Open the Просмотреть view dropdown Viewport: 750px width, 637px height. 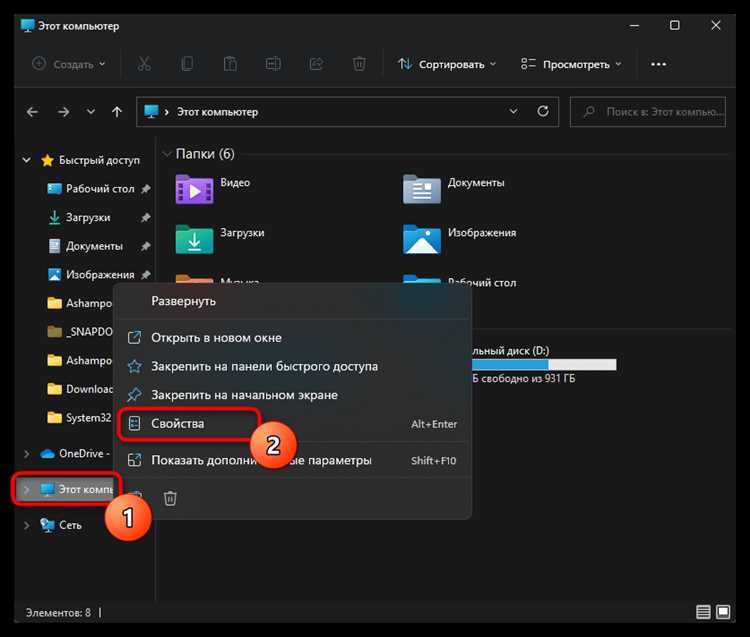[x=571, y=64]
